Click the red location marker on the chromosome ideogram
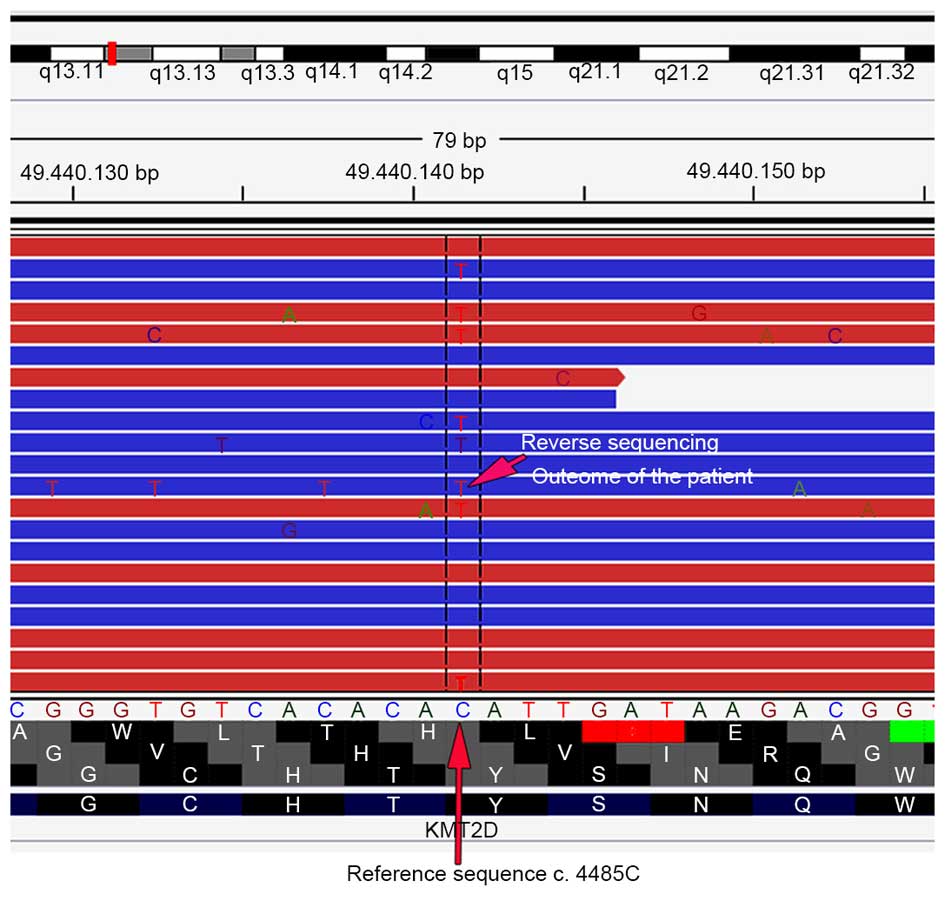945x901 pixels. (x=112, y=53)
